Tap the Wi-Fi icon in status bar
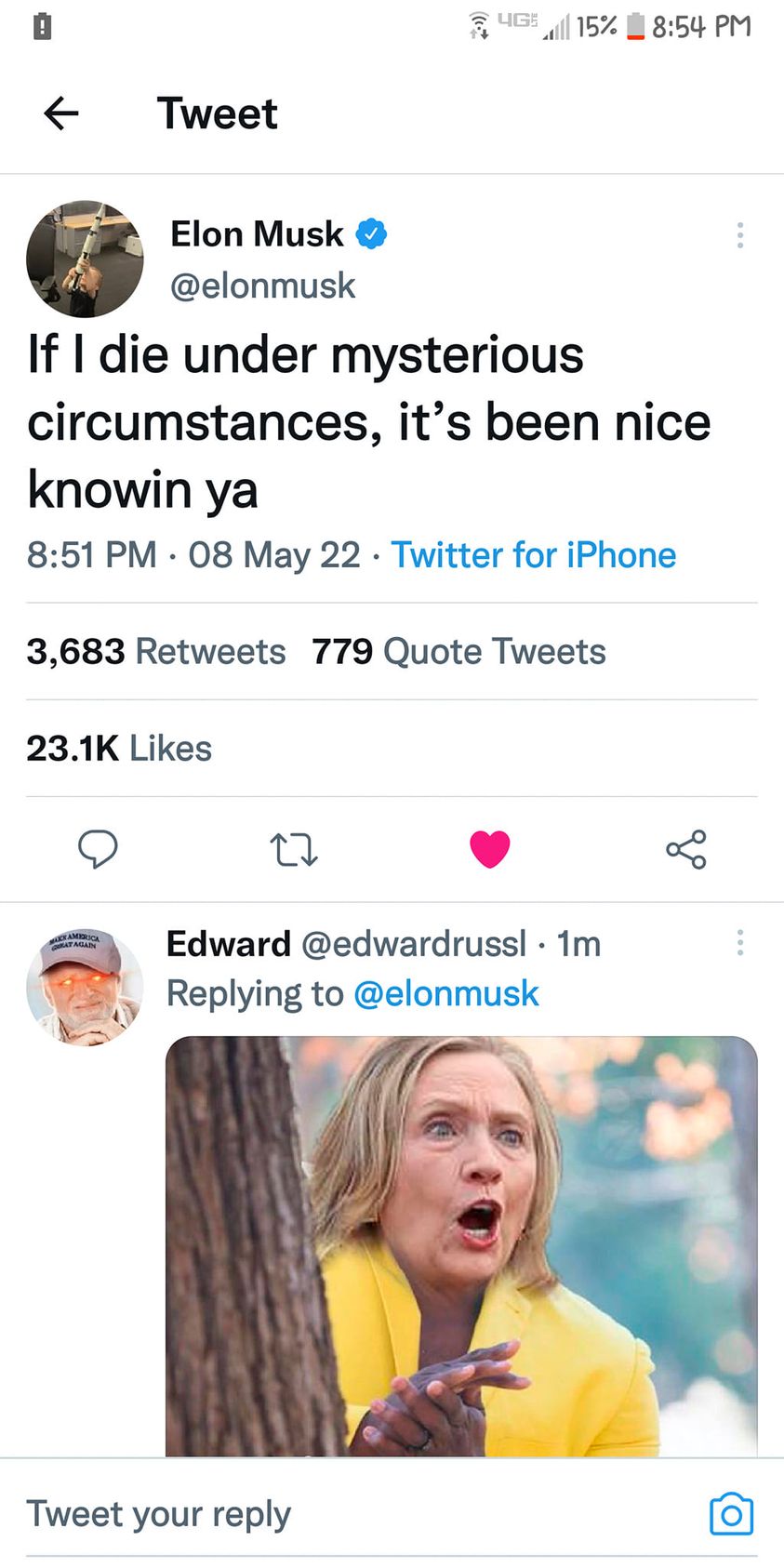The image size is (784, 1568). tap(479, 25)
